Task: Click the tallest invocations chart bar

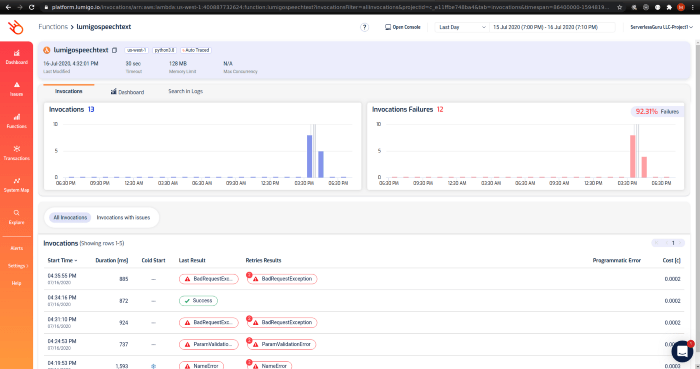Action: point(309,156)
